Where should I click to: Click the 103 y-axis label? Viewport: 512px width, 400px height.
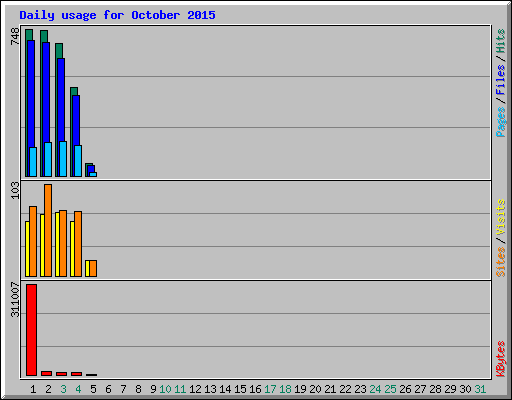[x=15, y=190]
